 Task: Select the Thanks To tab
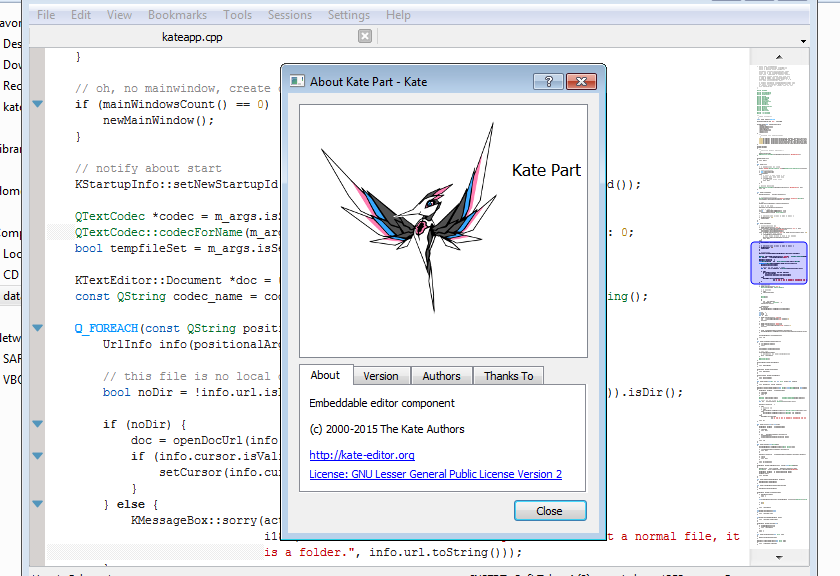point(509,376)
